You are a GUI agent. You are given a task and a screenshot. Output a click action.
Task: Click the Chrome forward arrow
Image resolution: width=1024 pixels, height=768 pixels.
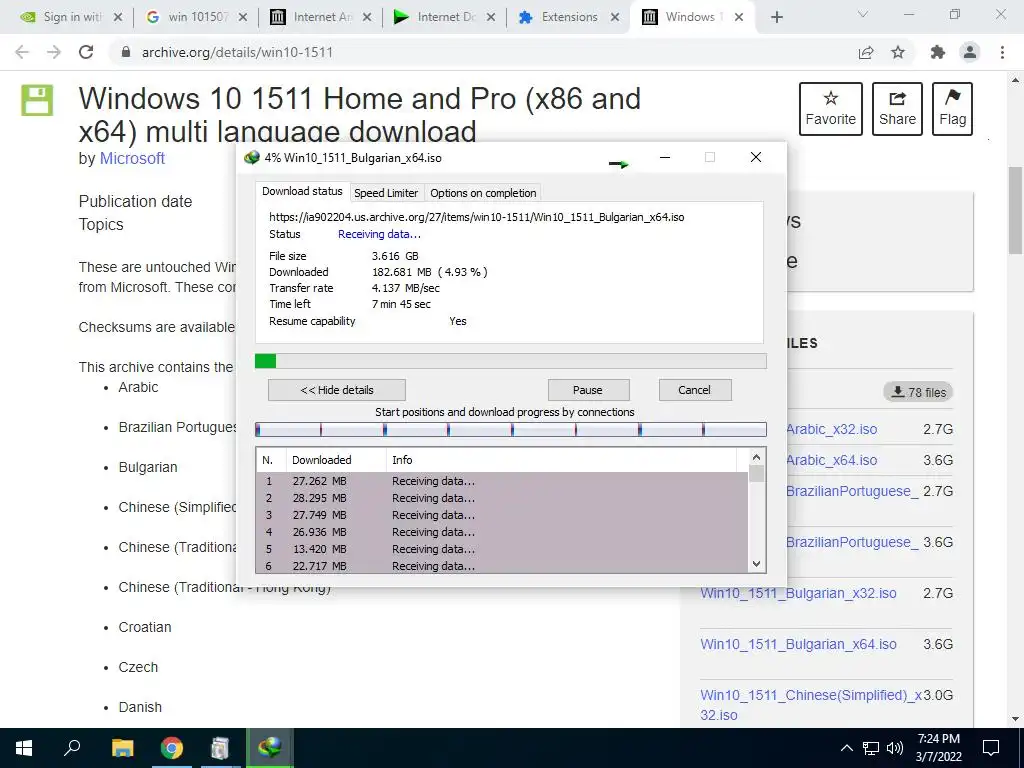pyautogui.click(x=54, y=52)
